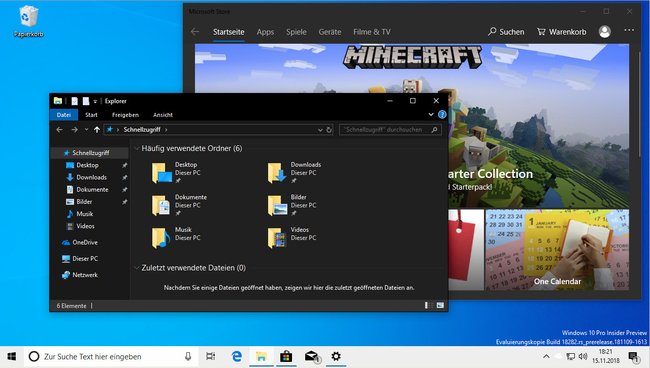The height and width of the screenshot is (368, 650).
Task: Open recent locations dropdown arrow
Action: pos(86,130)
